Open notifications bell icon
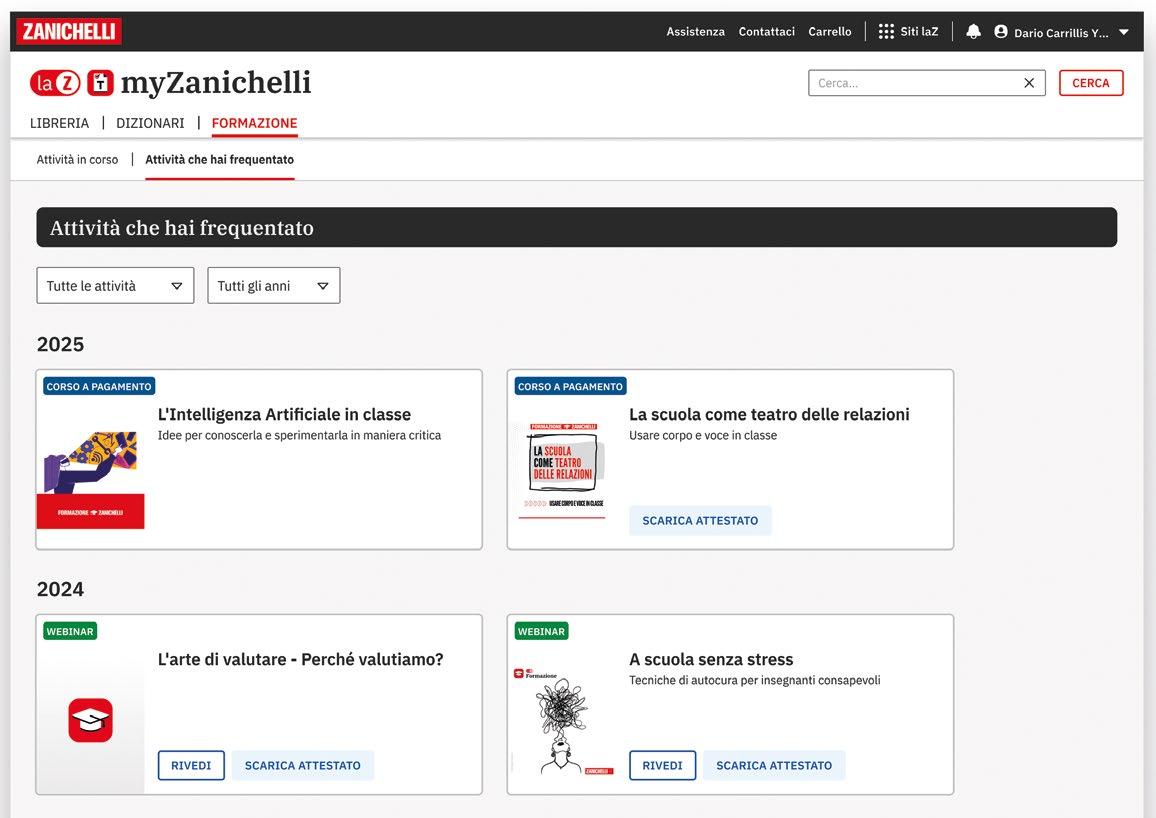The width and height of the screenshot is (1156, 818). tap(973, 32)
